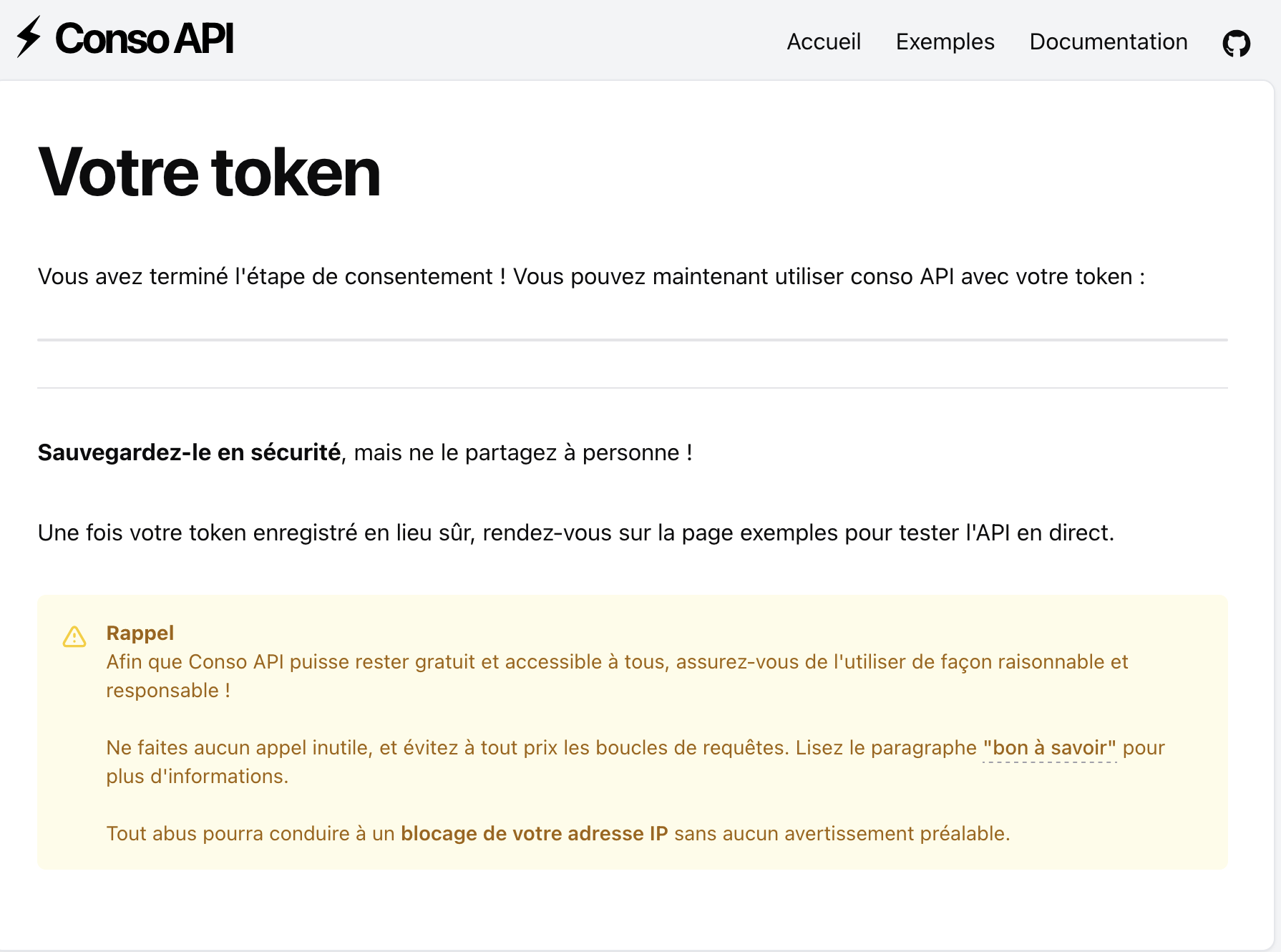The width and height of the screenshot is (1281, 952).
Task: Click the Rappel title in the notice
Action: (140, 633)
